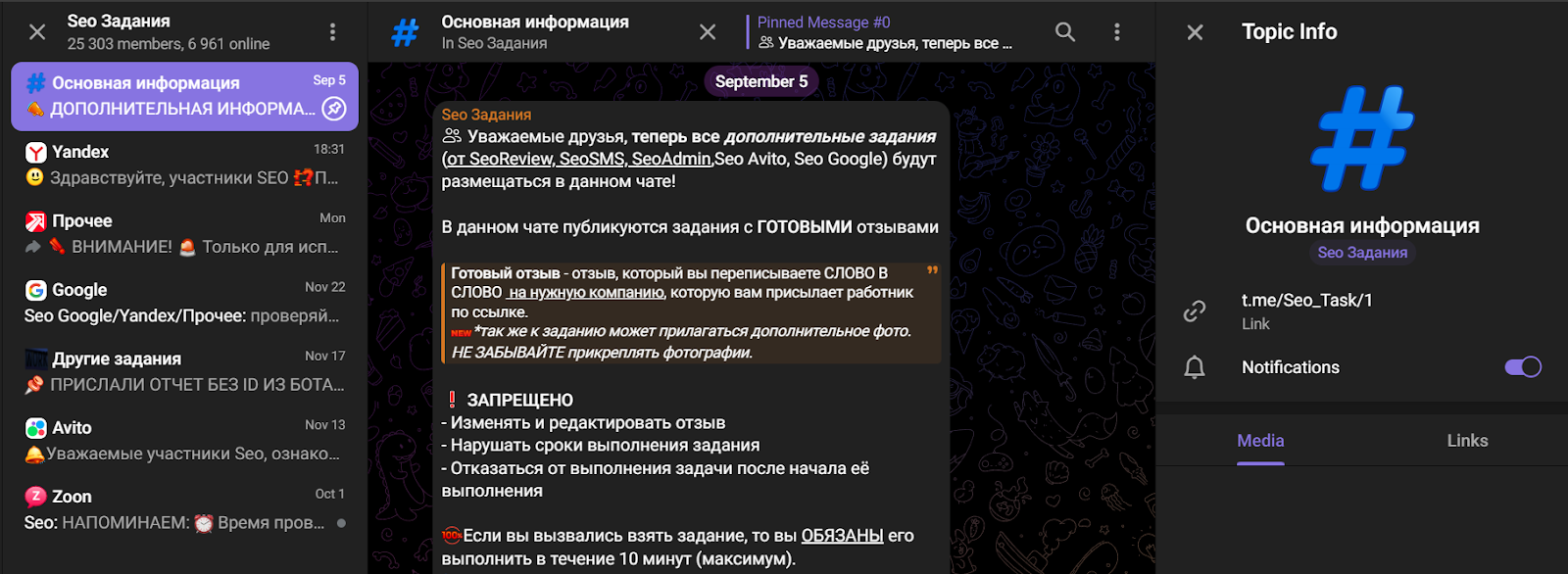Open the Google topic
This screenshot has height=574, width=1568.
[184, 302]
